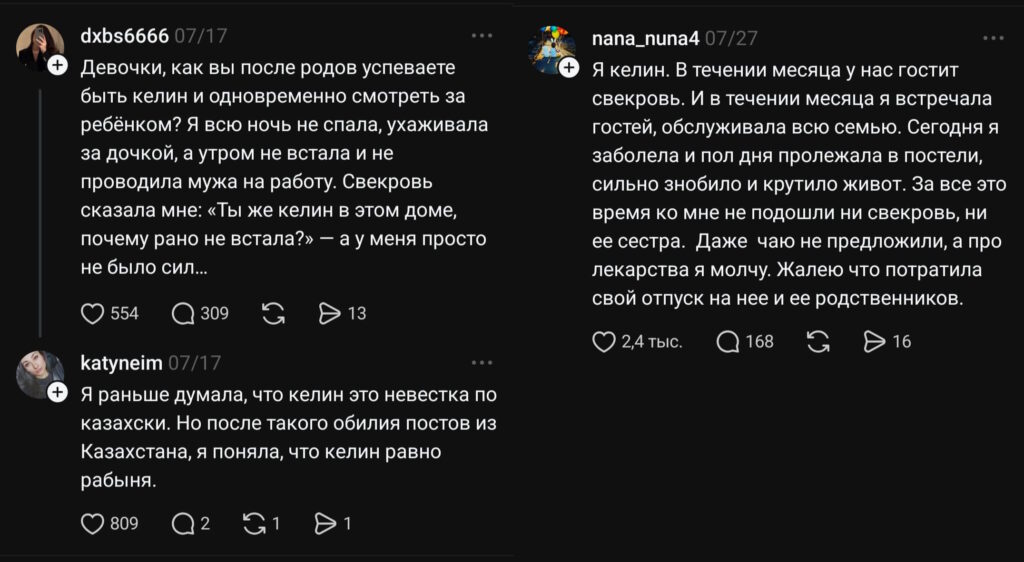Open more options menu on katyneim reply
This screenshot has height=562, width=1024.
[x=482, y=362]
